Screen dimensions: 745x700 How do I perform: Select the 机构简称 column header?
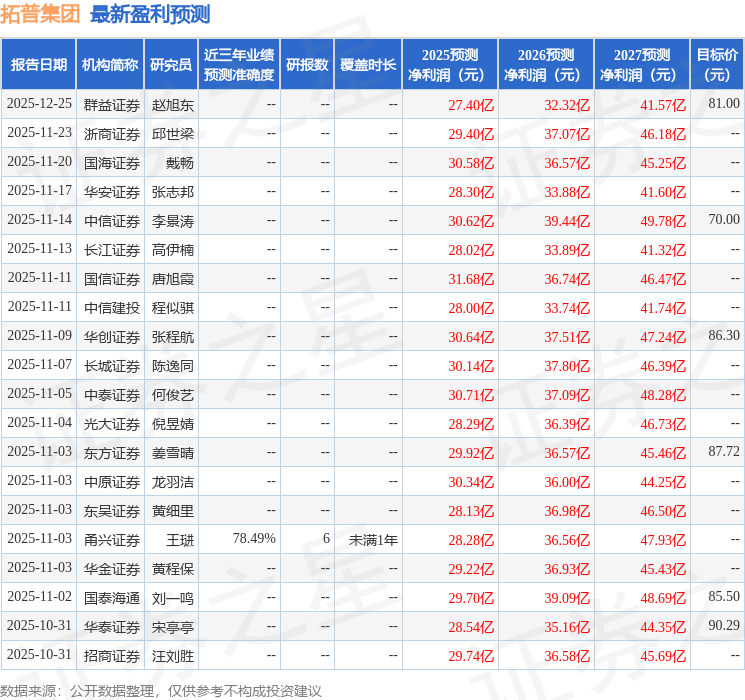pos(110,65)
